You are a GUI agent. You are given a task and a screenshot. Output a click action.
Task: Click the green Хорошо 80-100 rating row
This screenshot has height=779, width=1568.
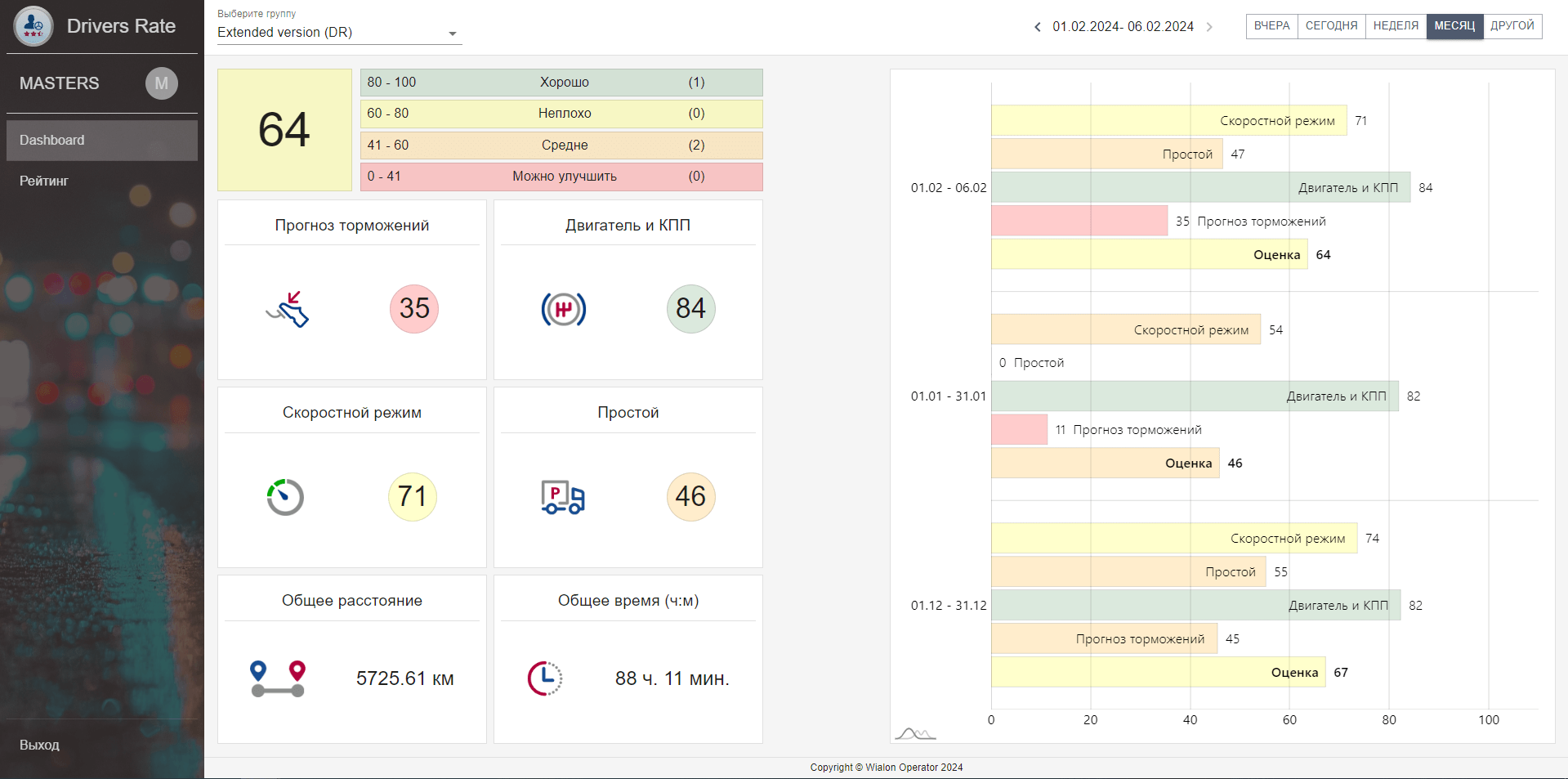coord(561,83)
